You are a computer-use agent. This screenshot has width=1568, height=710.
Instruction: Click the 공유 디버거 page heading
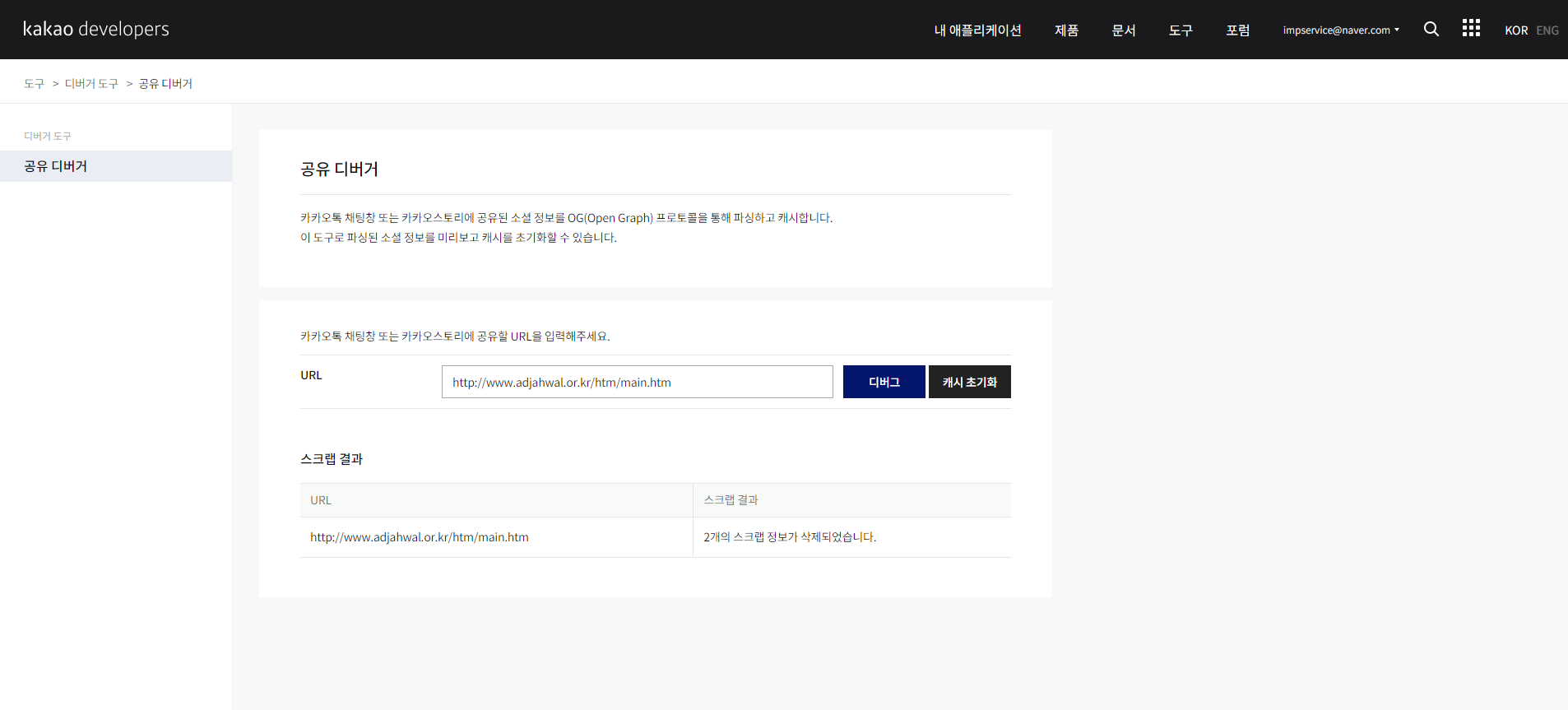click(x=339, y=169)
